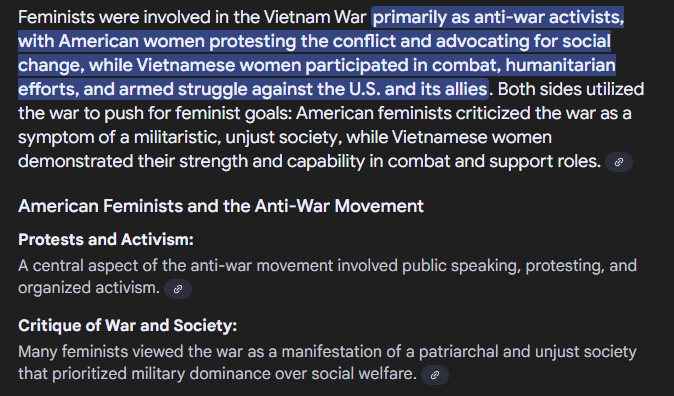Open the source link icon after "support roles."
This screenshot has height=396, width=674.
[x=619, y=162]
